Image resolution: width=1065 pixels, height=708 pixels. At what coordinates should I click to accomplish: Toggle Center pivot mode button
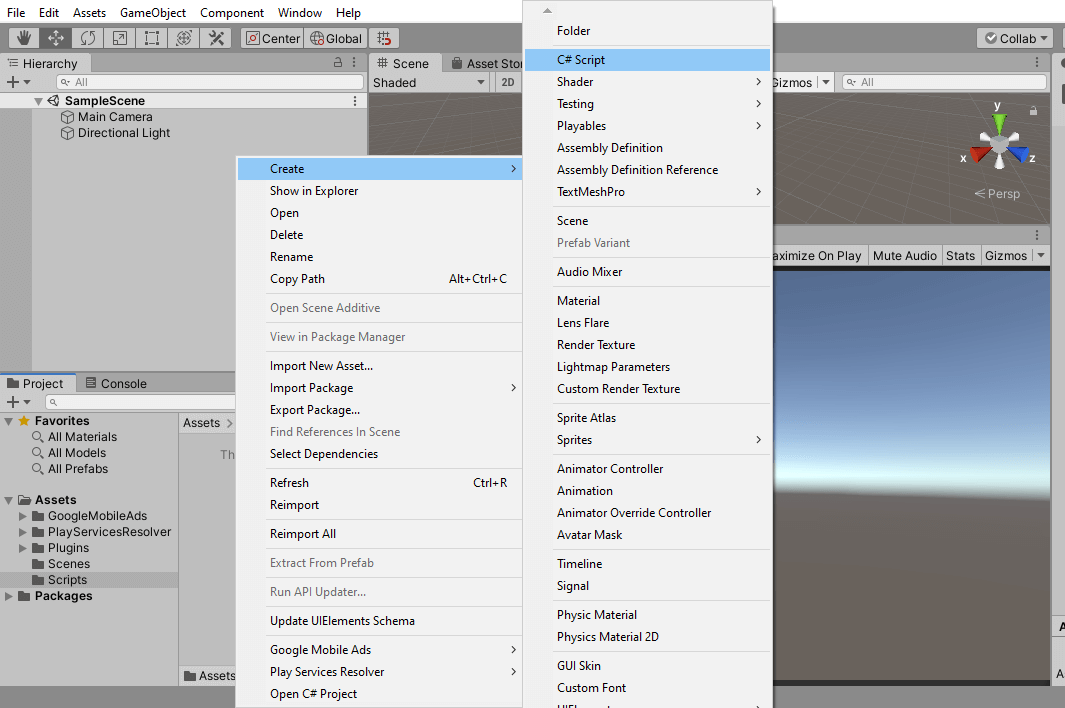(272, 38)
